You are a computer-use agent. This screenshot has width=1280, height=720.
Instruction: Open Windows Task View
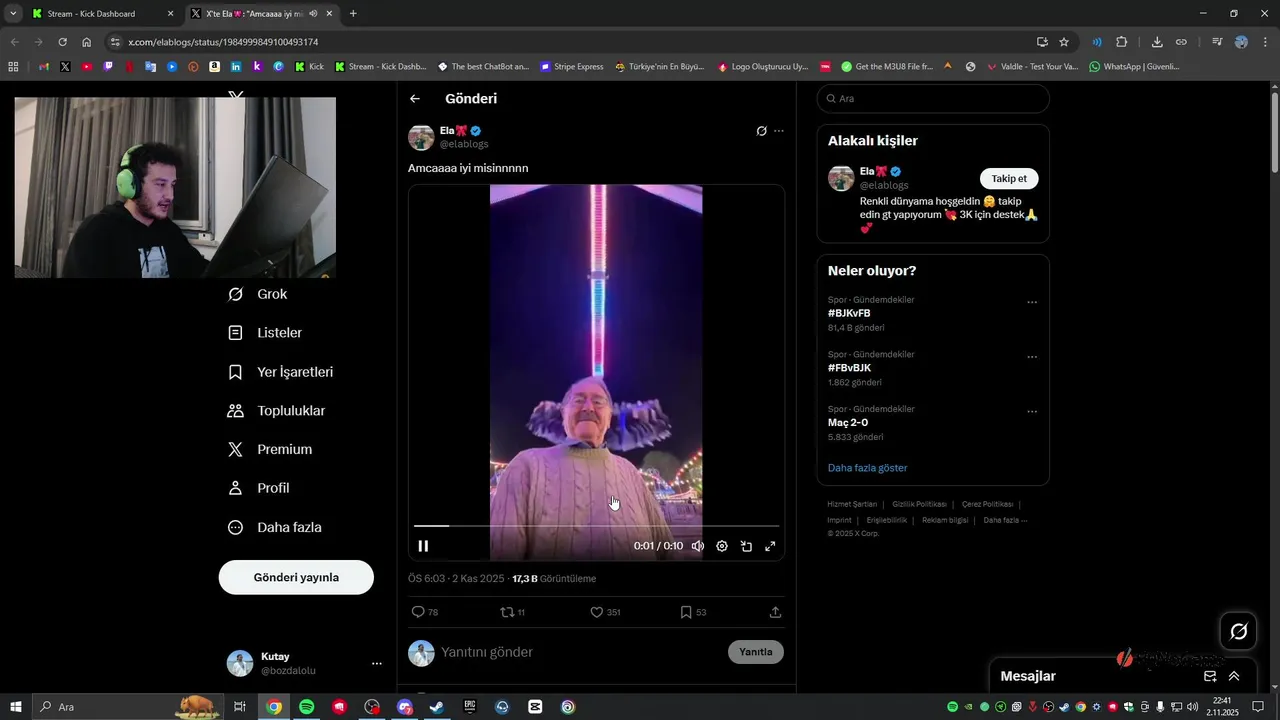click(x=240, y=707)
